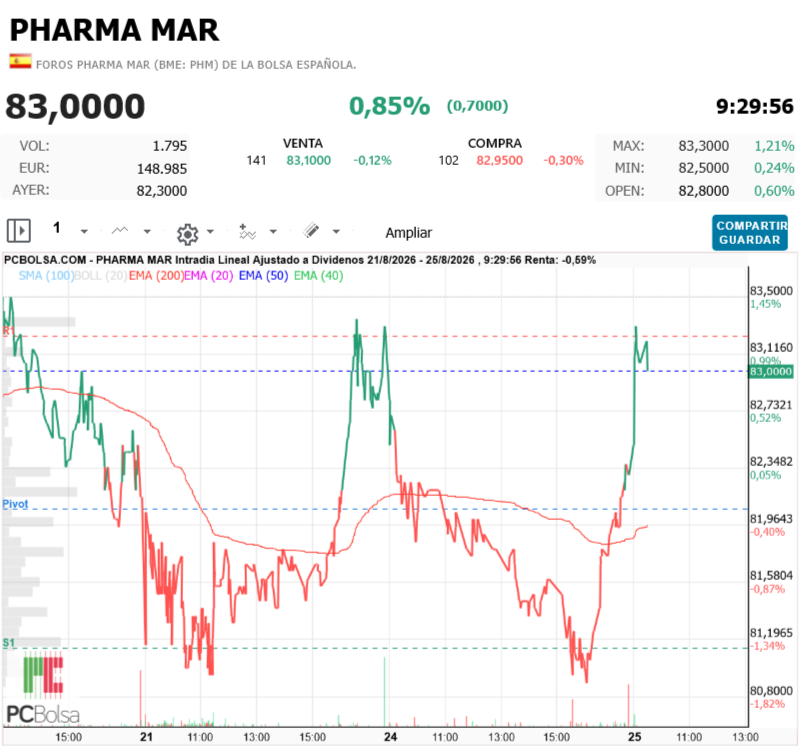Image resolution: width=800 pixels, height=746 pixels.
Task: Click the S1 support label
Action: (x=9, y=642)
